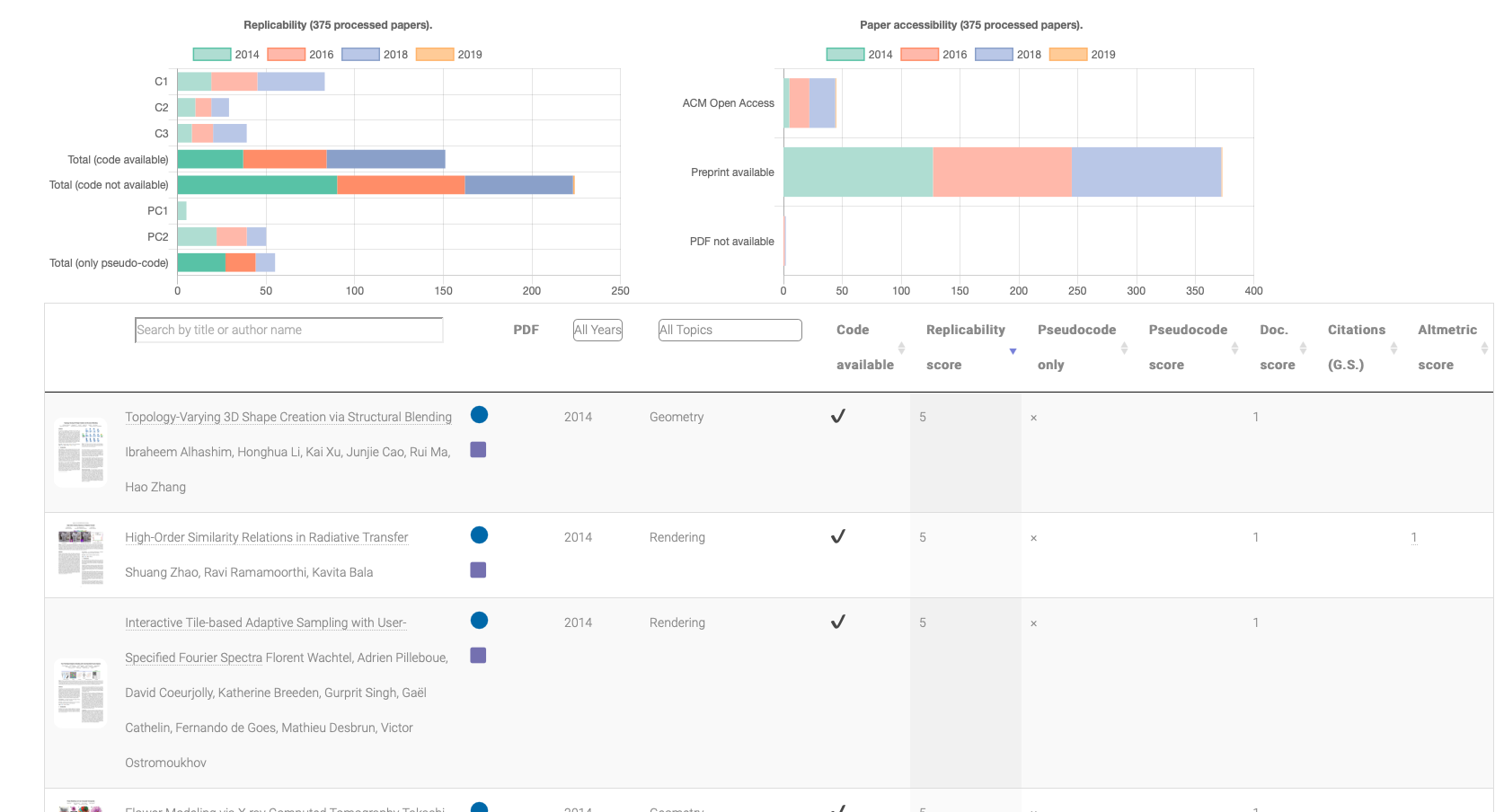
Task: Click the Citations (G.S.) column header
Action: 1357,348
